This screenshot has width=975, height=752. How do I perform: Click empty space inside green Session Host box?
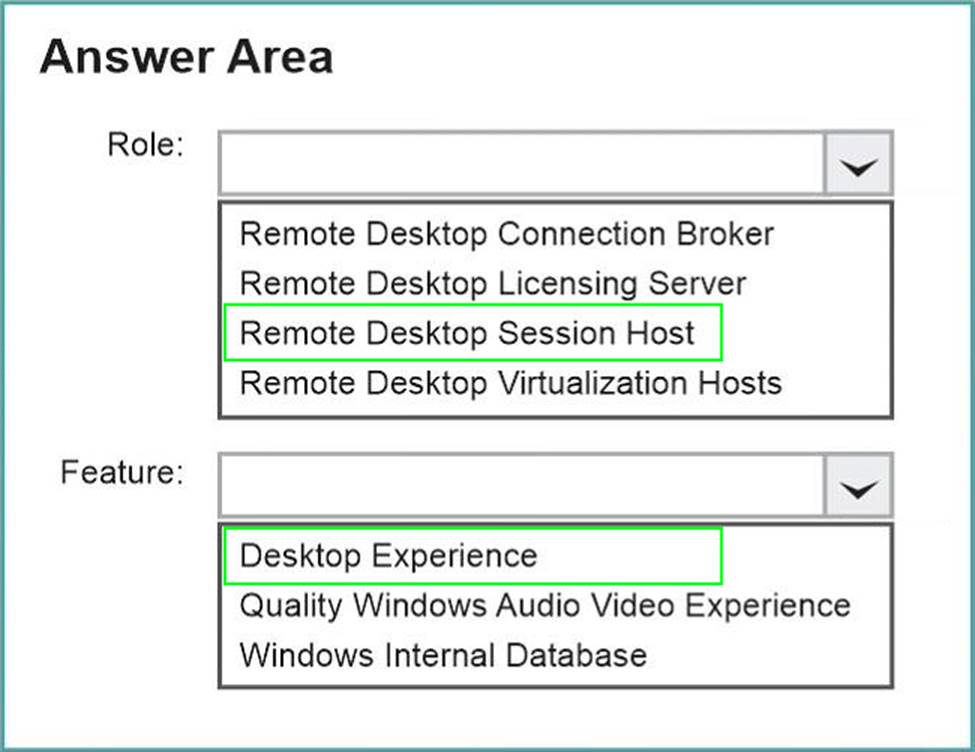pyautogui.click(x=707, y=332)
